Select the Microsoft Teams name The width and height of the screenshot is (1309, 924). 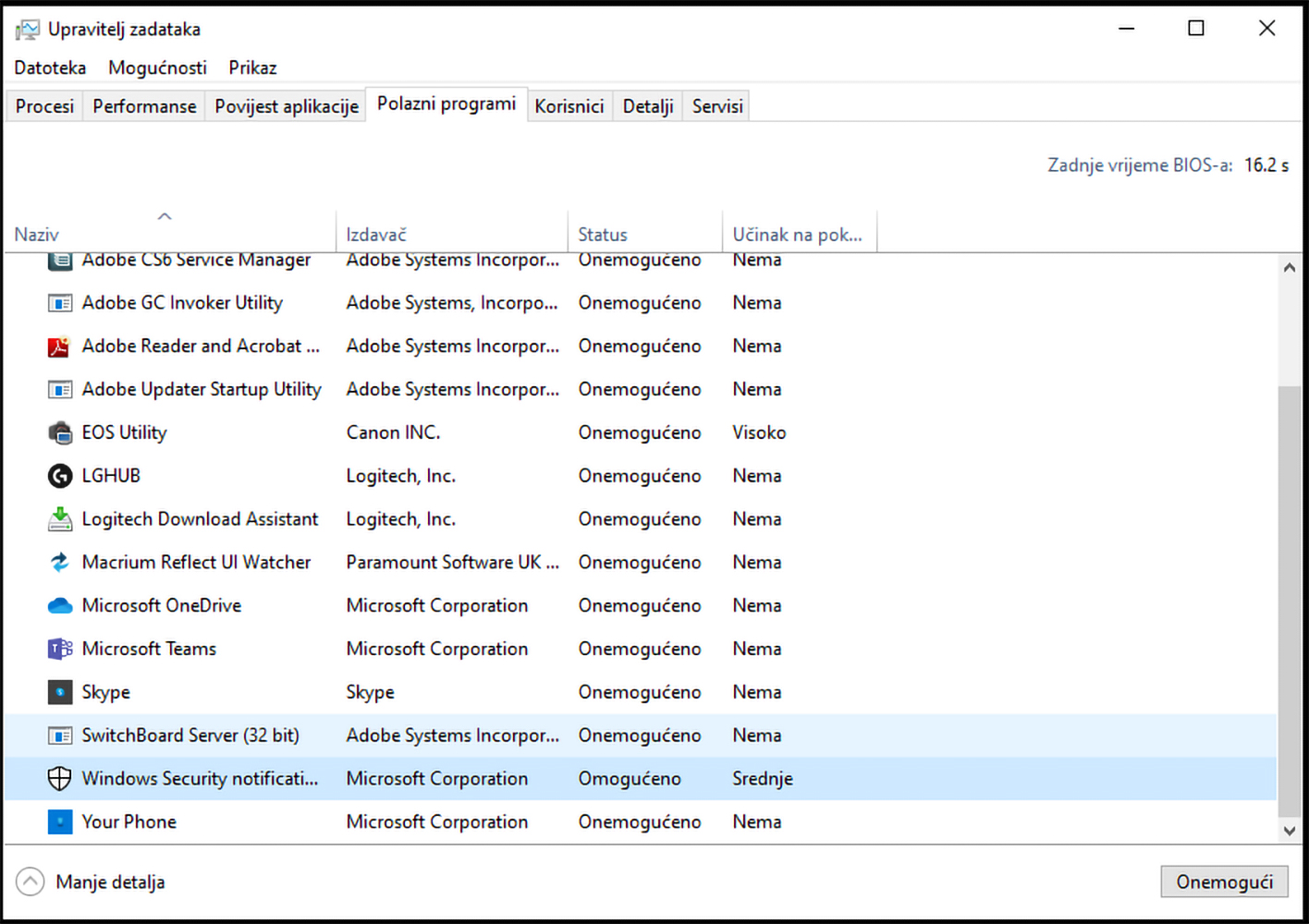149,649
